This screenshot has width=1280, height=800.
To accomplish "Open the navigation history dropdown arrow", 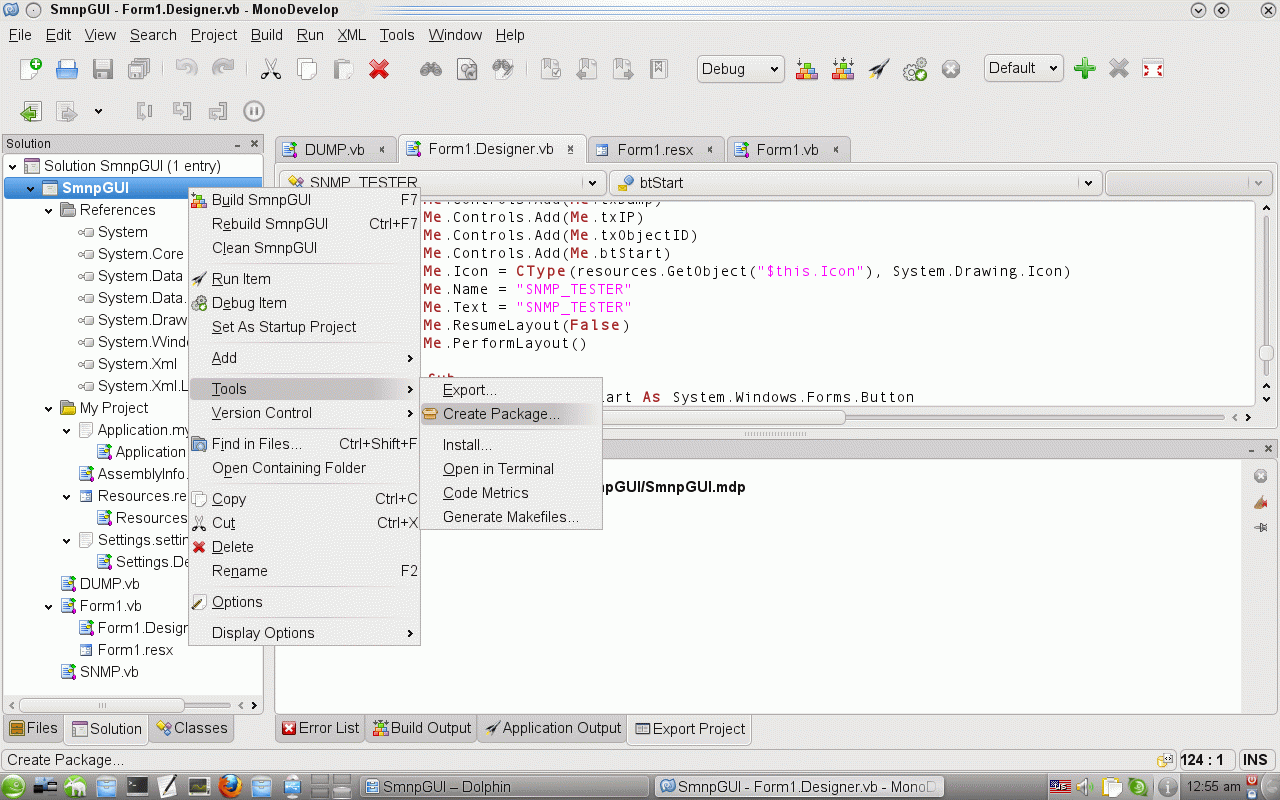I will 98,111.
